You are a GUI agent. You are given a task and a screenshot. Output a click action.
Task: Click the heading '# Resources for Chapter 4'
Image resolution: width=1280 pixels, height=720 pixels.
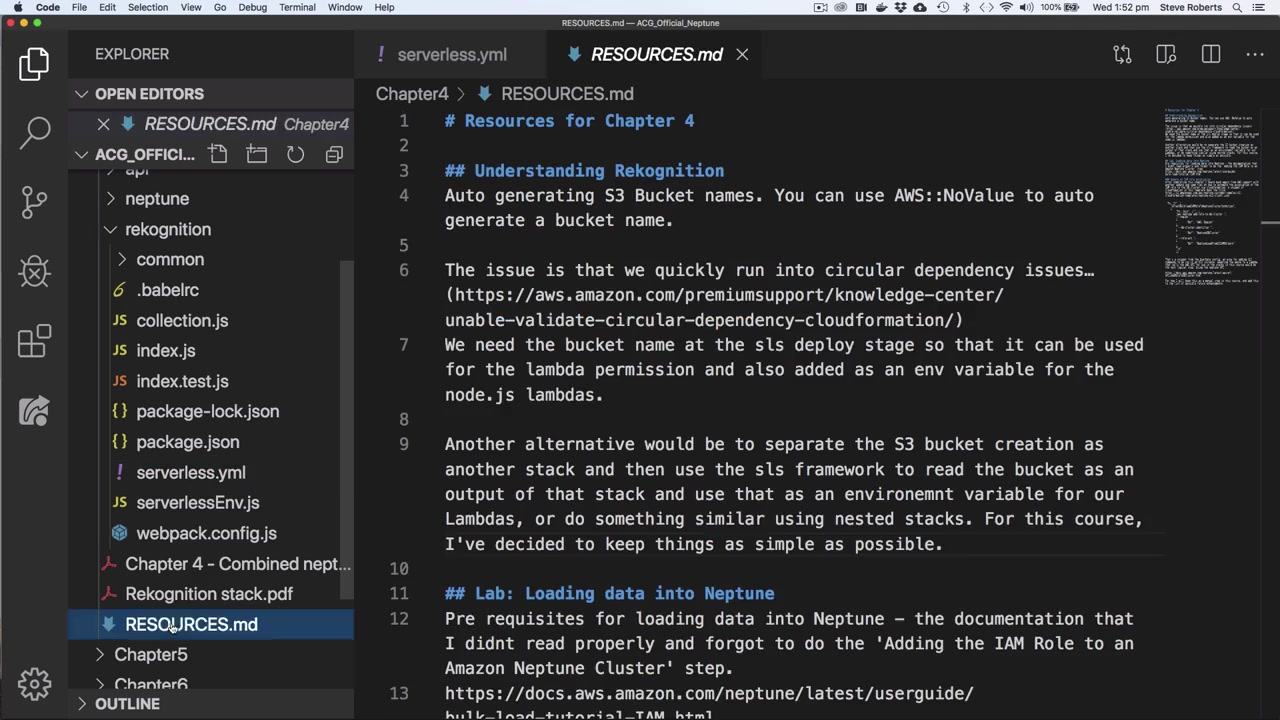tap(569, 121)
